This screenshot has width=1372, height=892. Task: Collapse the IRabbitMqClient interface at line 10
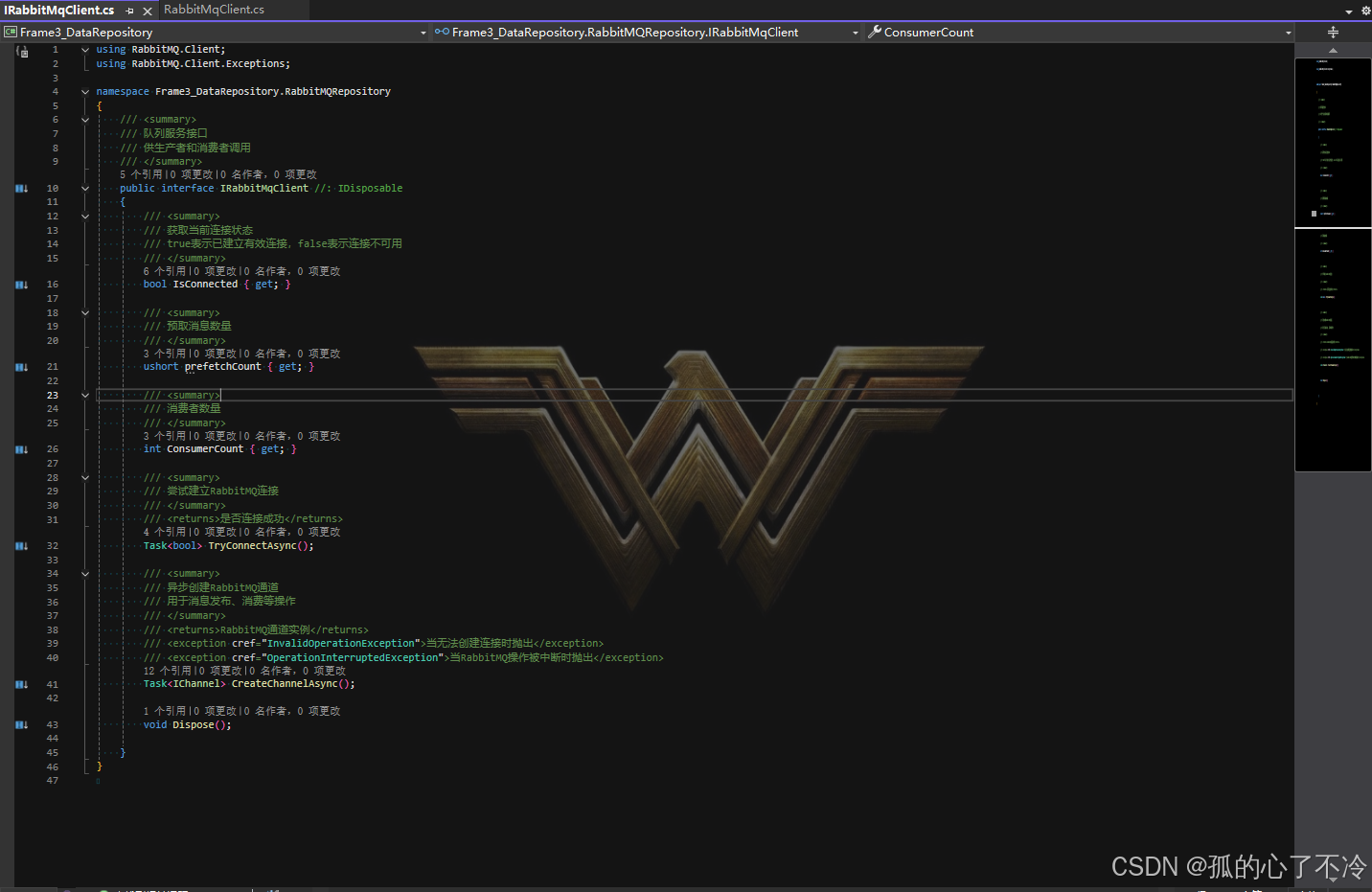85,189
